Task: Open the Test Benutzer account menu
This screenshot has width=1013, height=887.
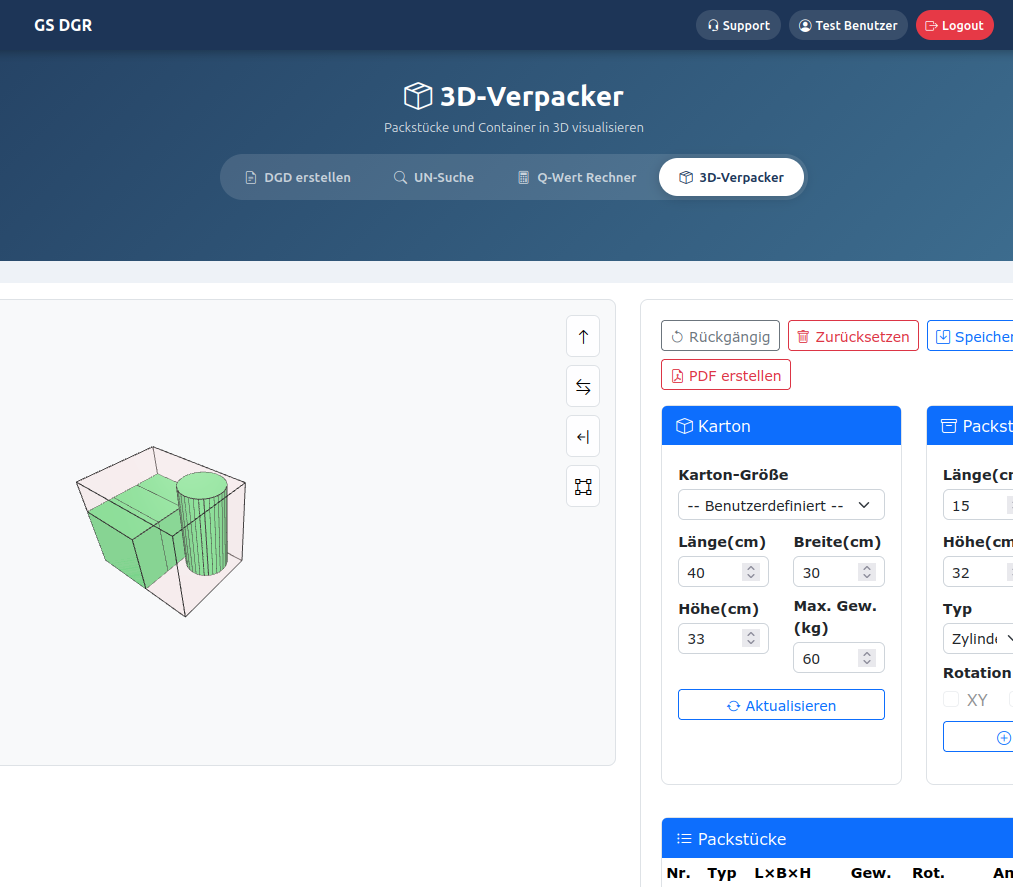Action: point(848,26)
